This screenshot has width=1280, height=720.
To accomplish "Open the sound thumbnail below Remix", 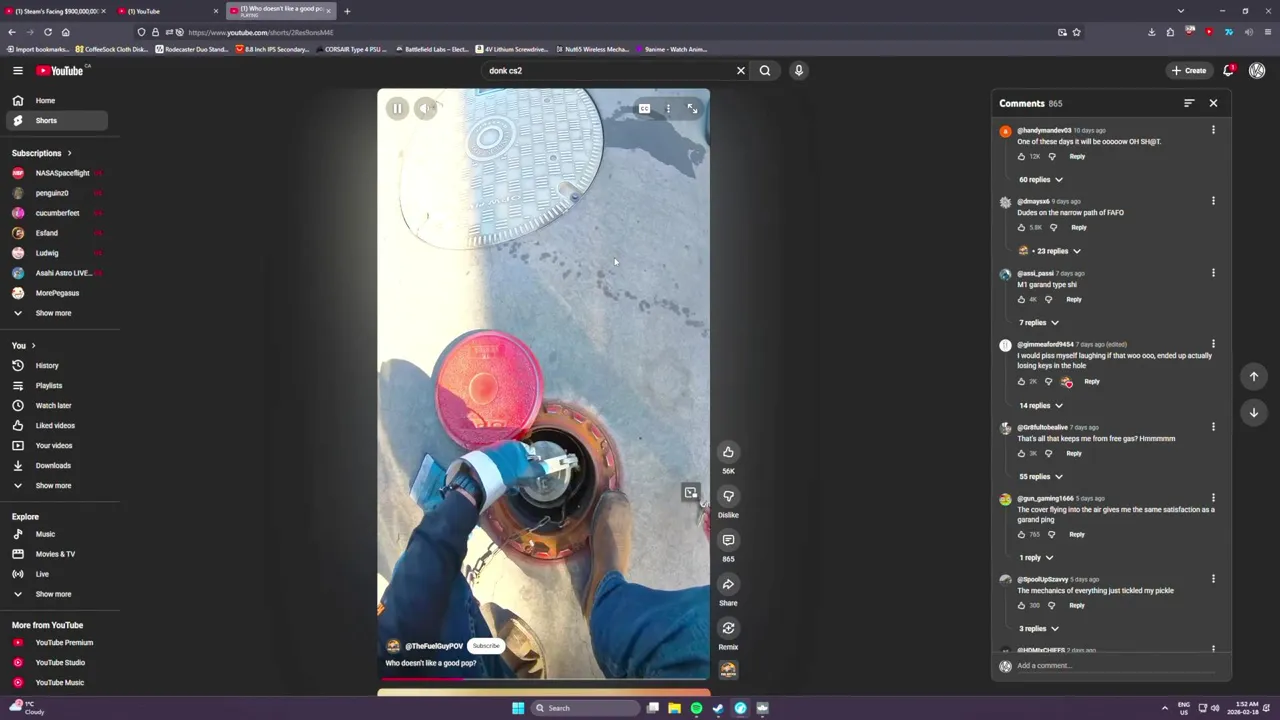I will pyautogui.click(x=728, y=670).
